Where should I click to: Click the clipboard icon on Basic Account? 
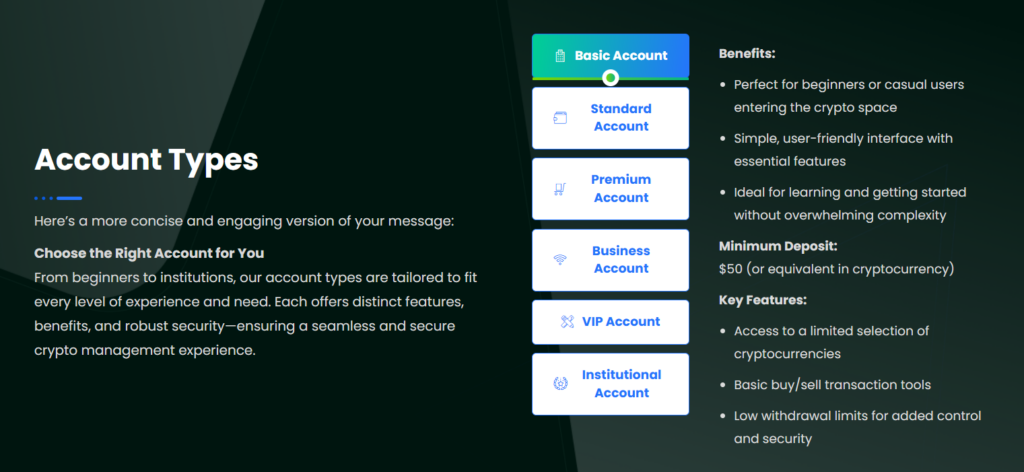tap(560, 56)
